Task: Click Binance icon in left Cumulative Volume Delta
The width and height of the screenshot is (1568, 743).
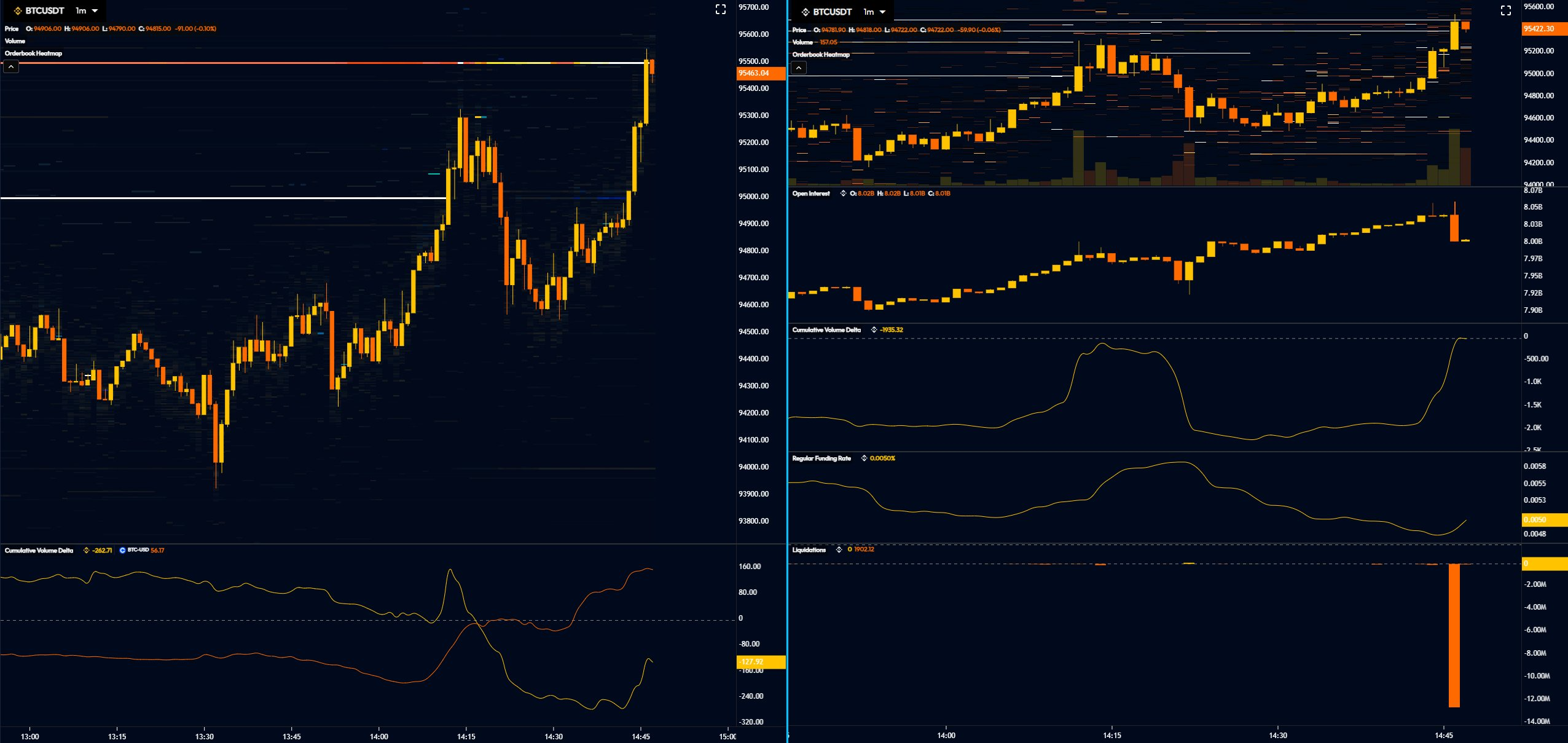Action: pos(86,551)
